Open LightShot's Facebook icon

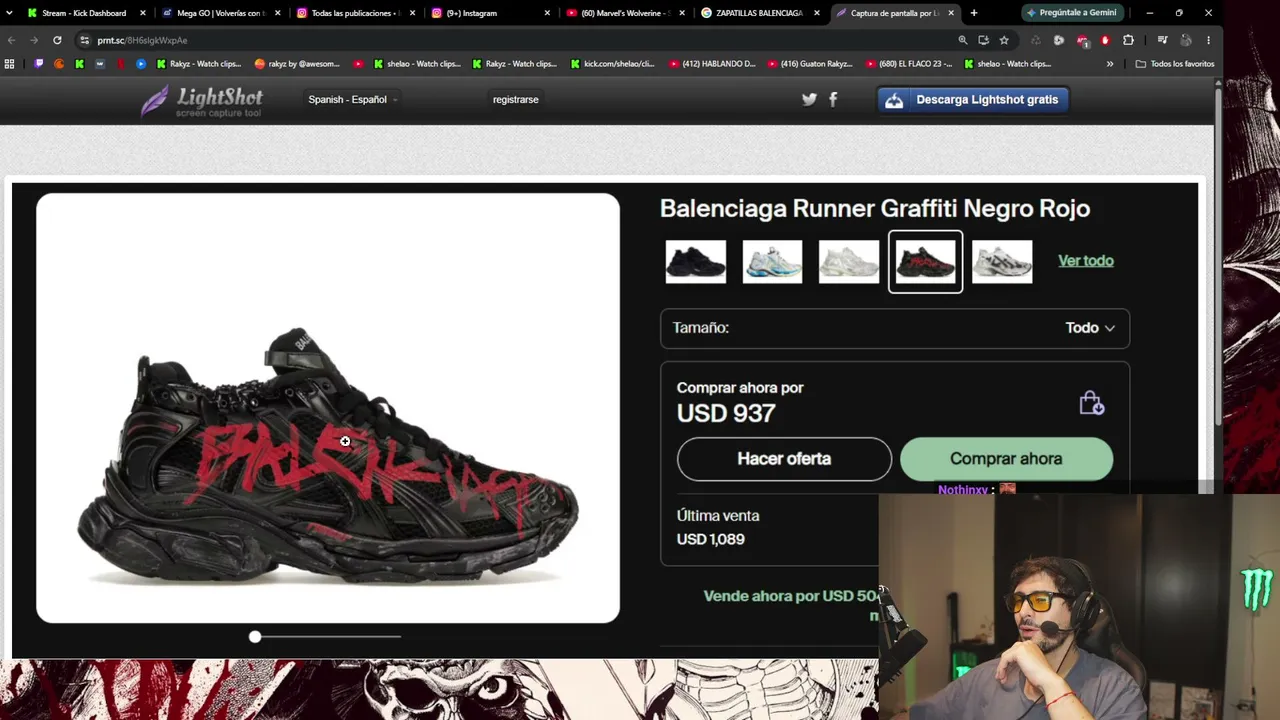[833, 99]
